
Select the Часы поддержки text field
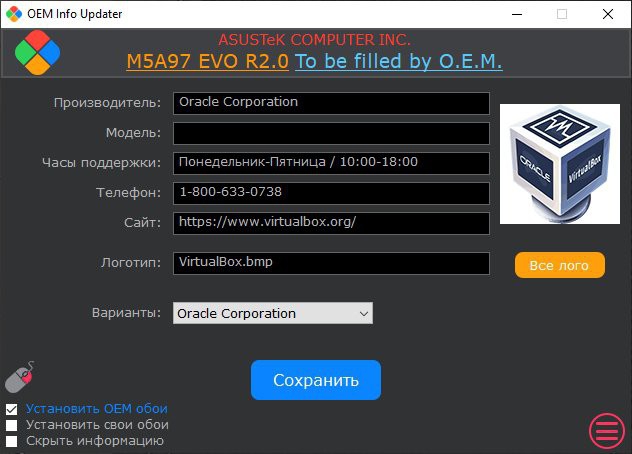[x=331, y=163]
